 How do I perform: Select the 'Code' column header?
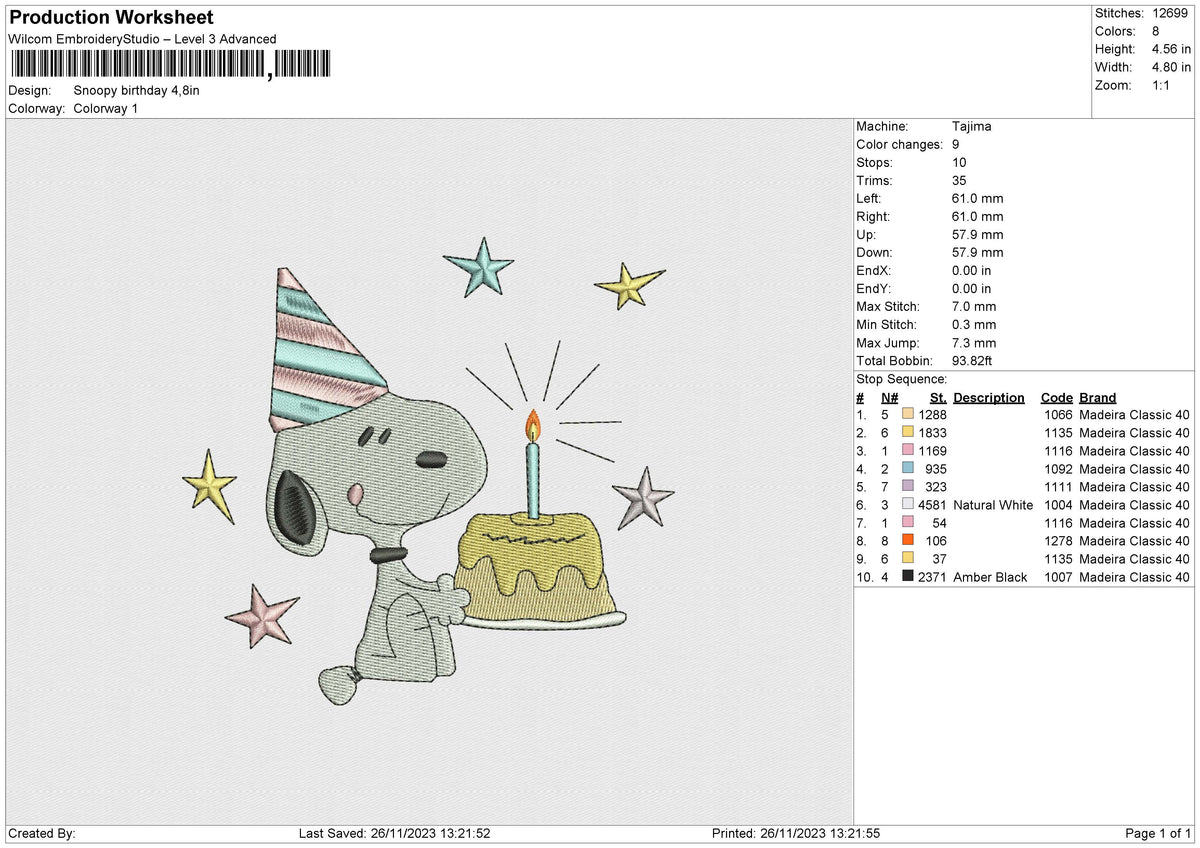click(x=1056, y=397)
